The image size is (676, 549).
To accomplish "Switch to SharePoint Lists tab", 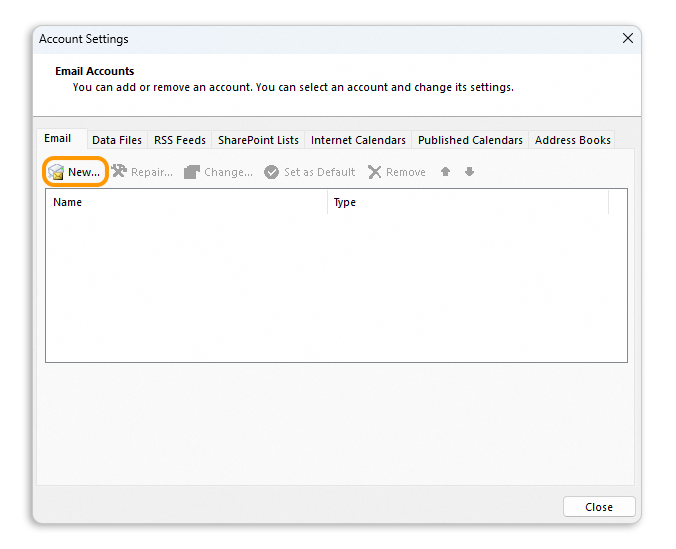I will coord(258,140).
